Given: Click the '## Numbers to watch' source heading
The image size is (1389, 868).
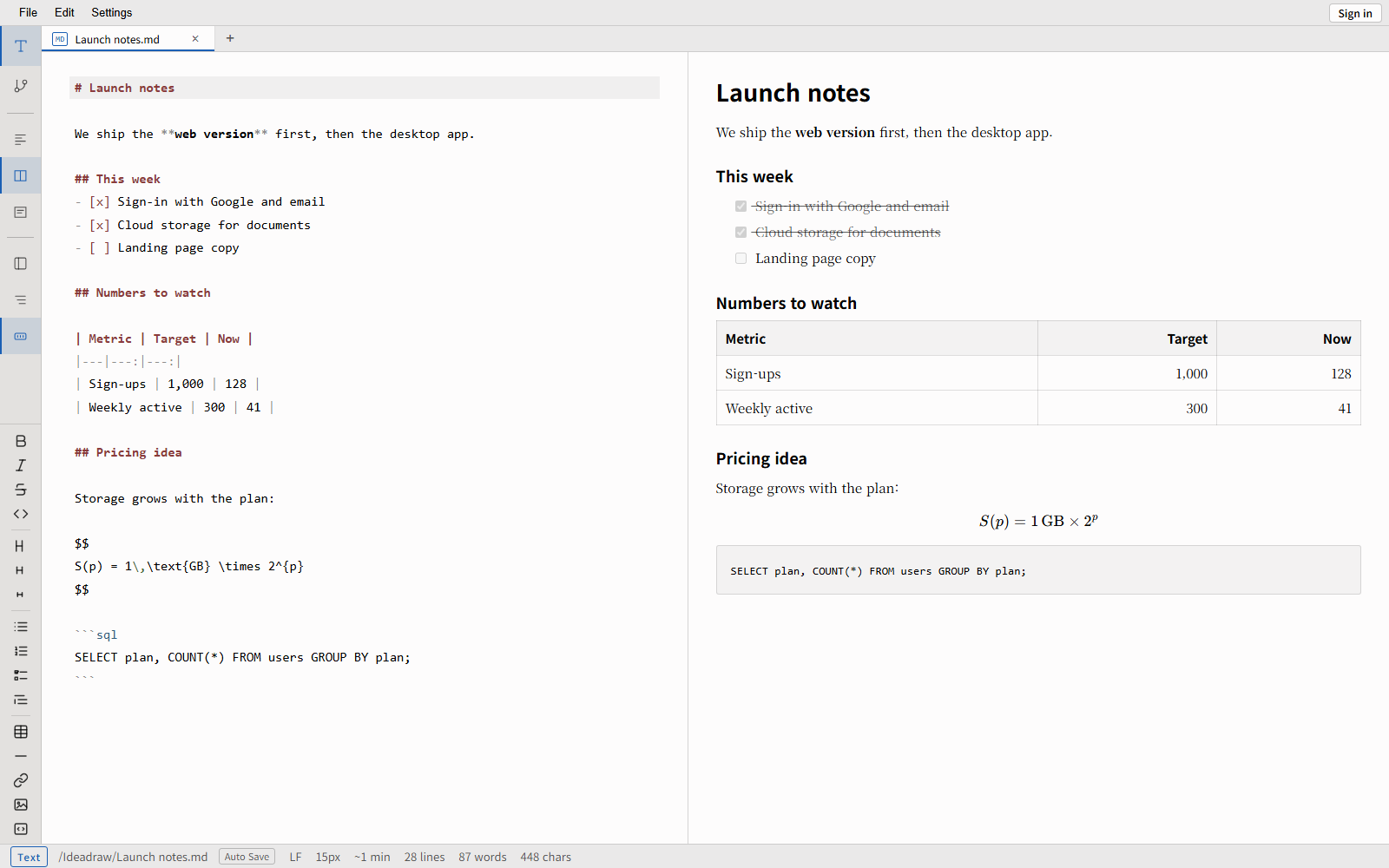Looking at the screenshot, I should click(x=142, y=293).
